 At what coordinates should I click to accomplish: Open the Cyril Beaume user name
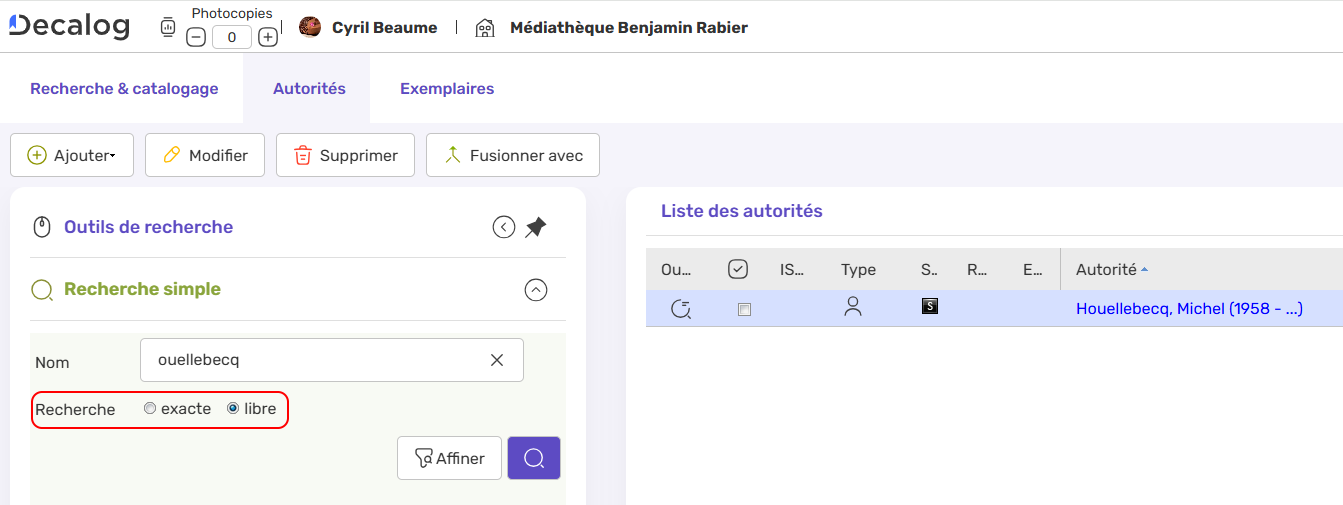(x=384, y=28)
